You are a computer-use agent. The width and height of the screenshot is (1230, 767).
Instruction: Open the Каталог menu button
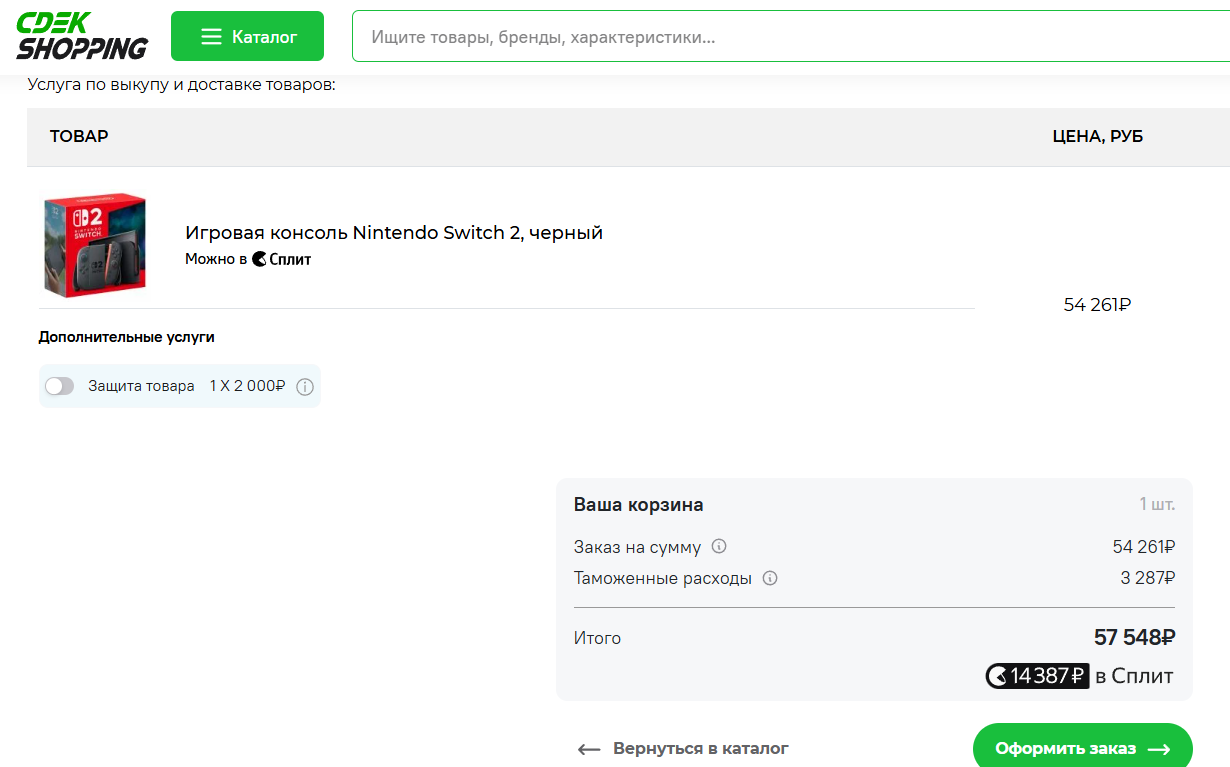(x=247, y=37)
